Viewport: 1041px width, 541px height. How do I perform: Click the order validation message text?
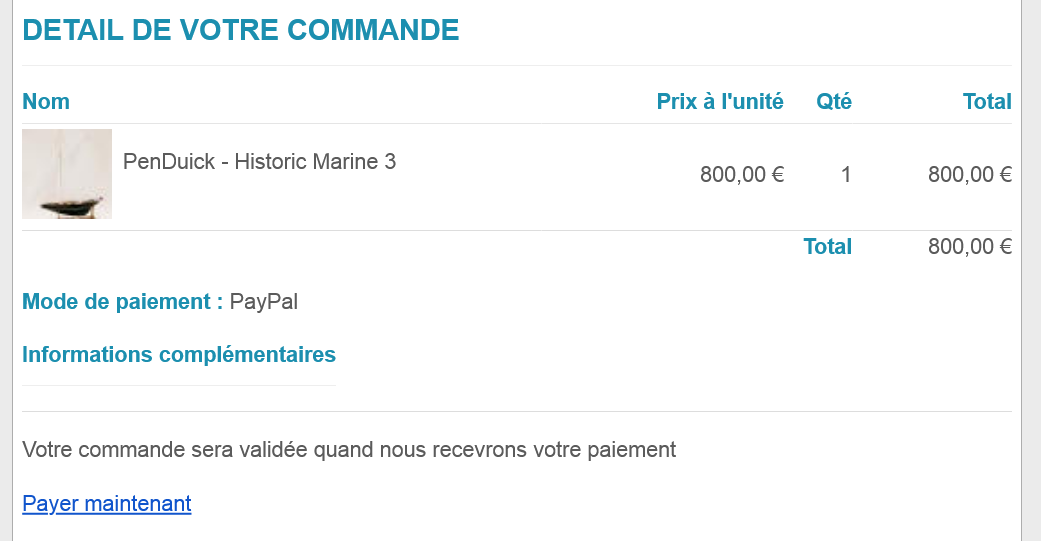(349, 450)
